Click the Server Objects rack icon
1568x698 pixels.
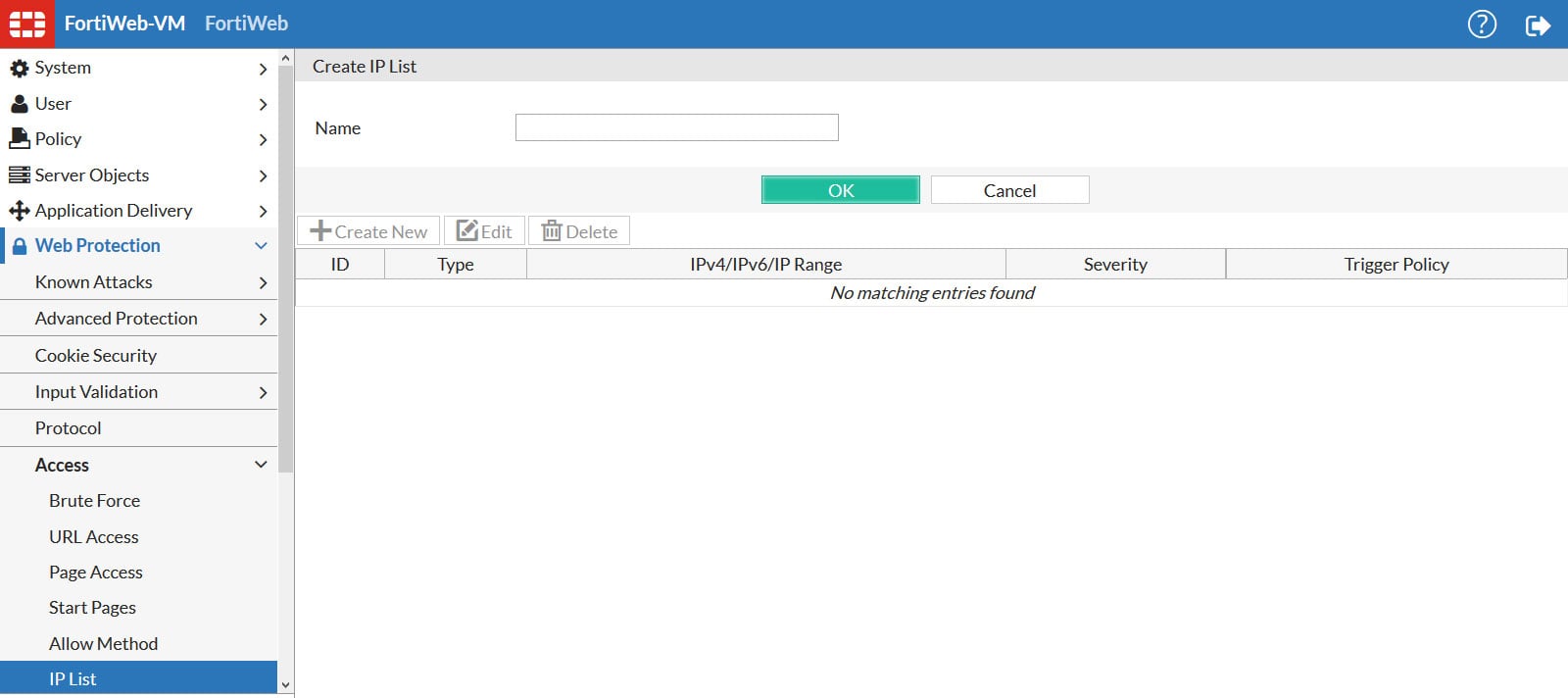pos(19,174)
